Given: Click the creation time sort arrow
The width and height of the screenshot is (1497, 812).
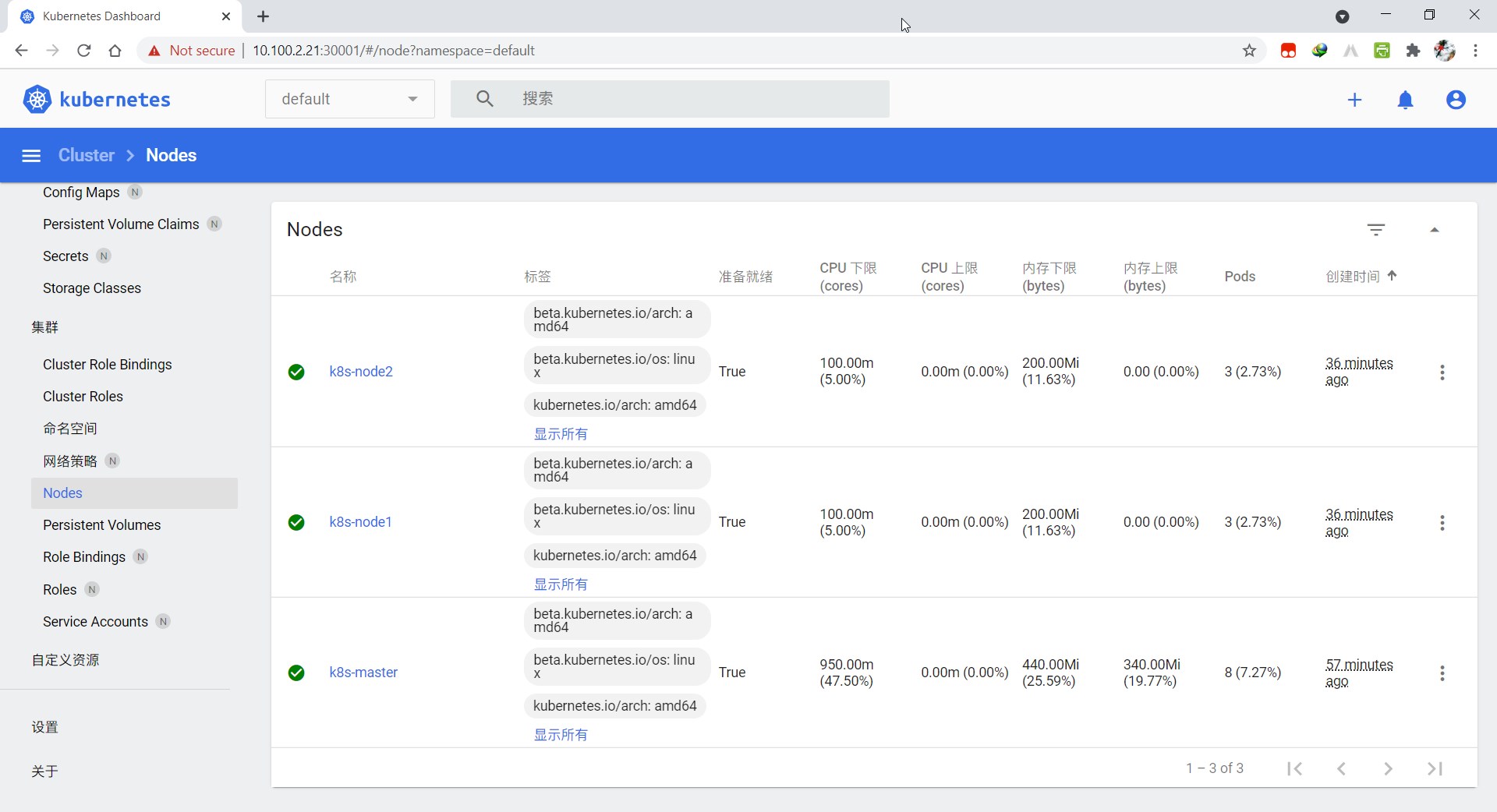Looking at the screenshot, I should [x=1393, y=276].
